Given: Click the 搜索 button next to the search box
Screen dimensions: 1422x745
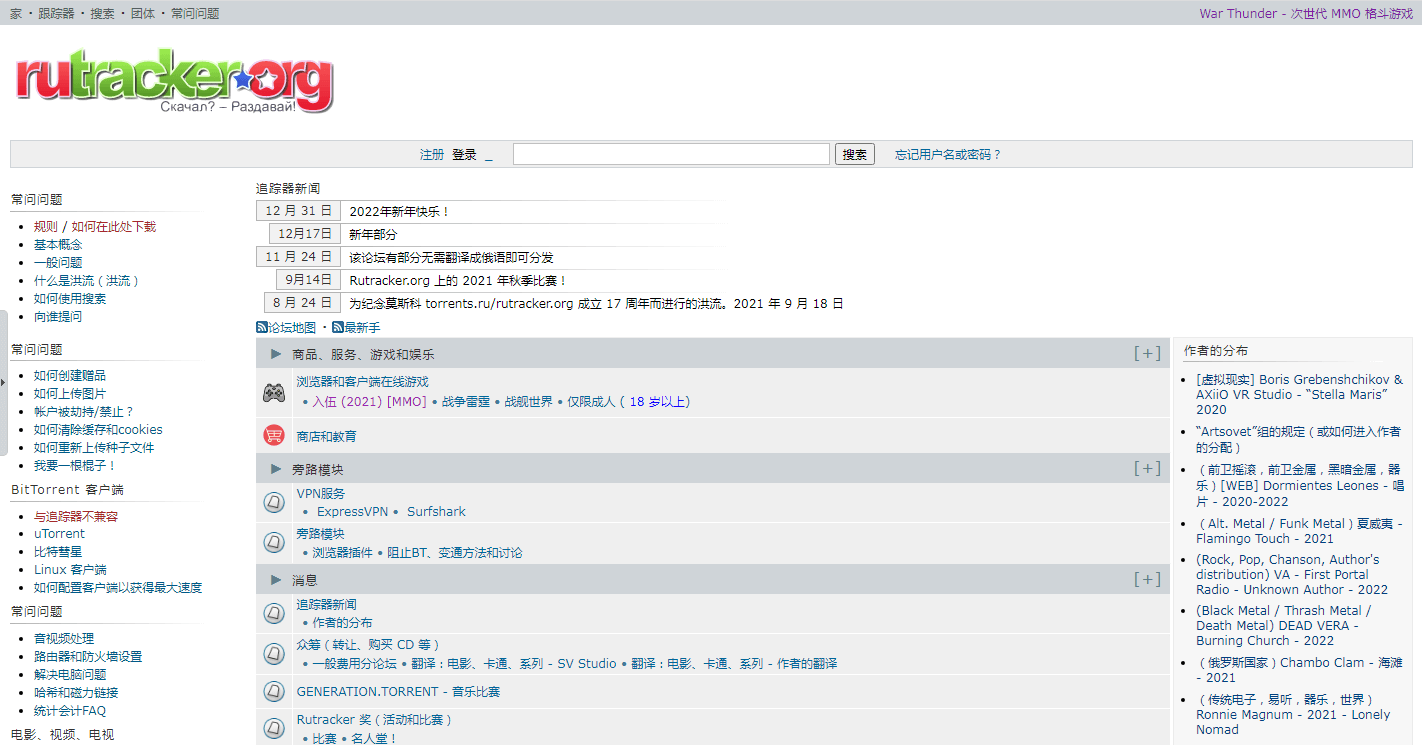Looking at the screenshot, I should point(854,153).
